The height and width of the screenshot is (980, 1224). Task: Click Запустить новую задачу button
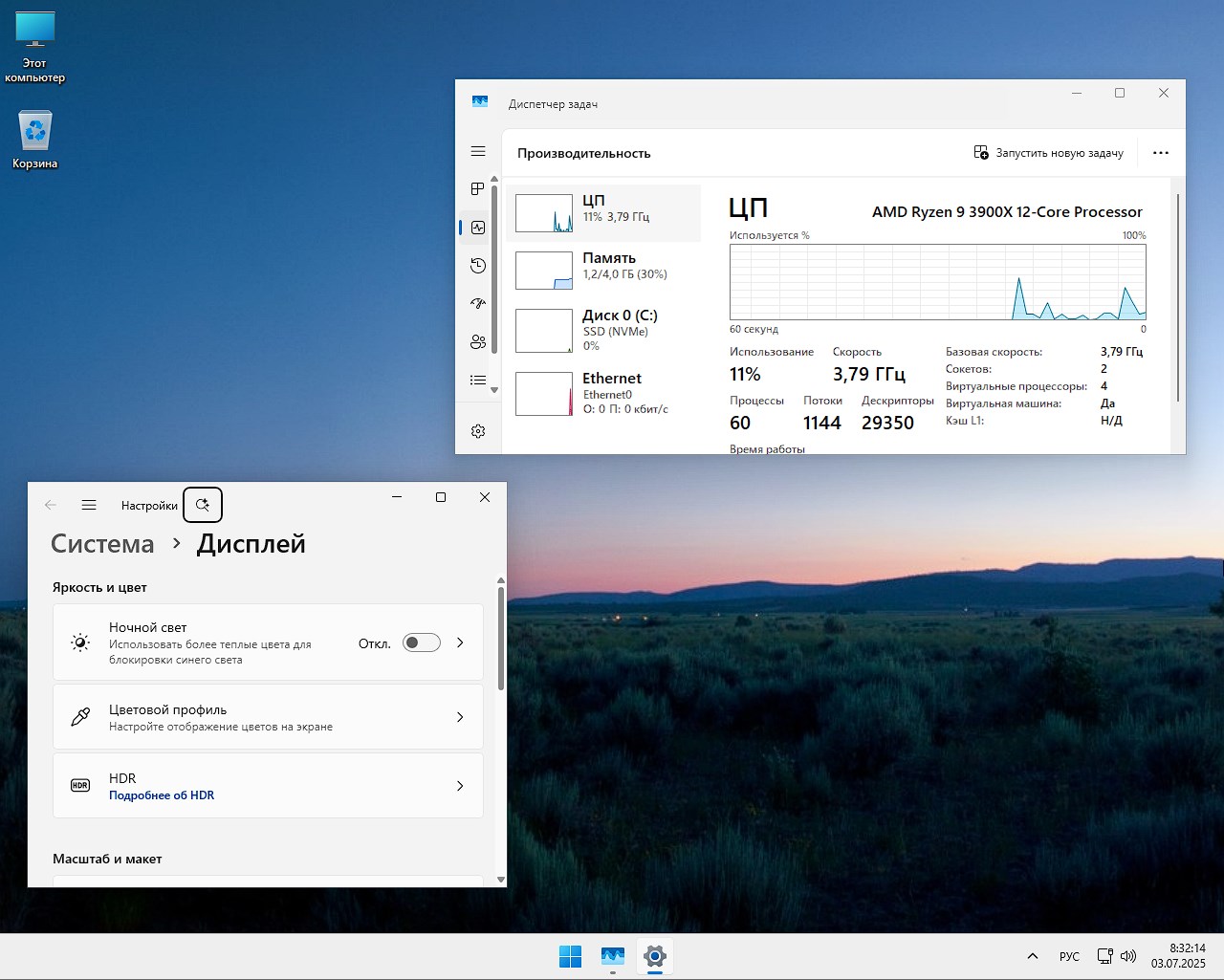[x=1048, y=153]
